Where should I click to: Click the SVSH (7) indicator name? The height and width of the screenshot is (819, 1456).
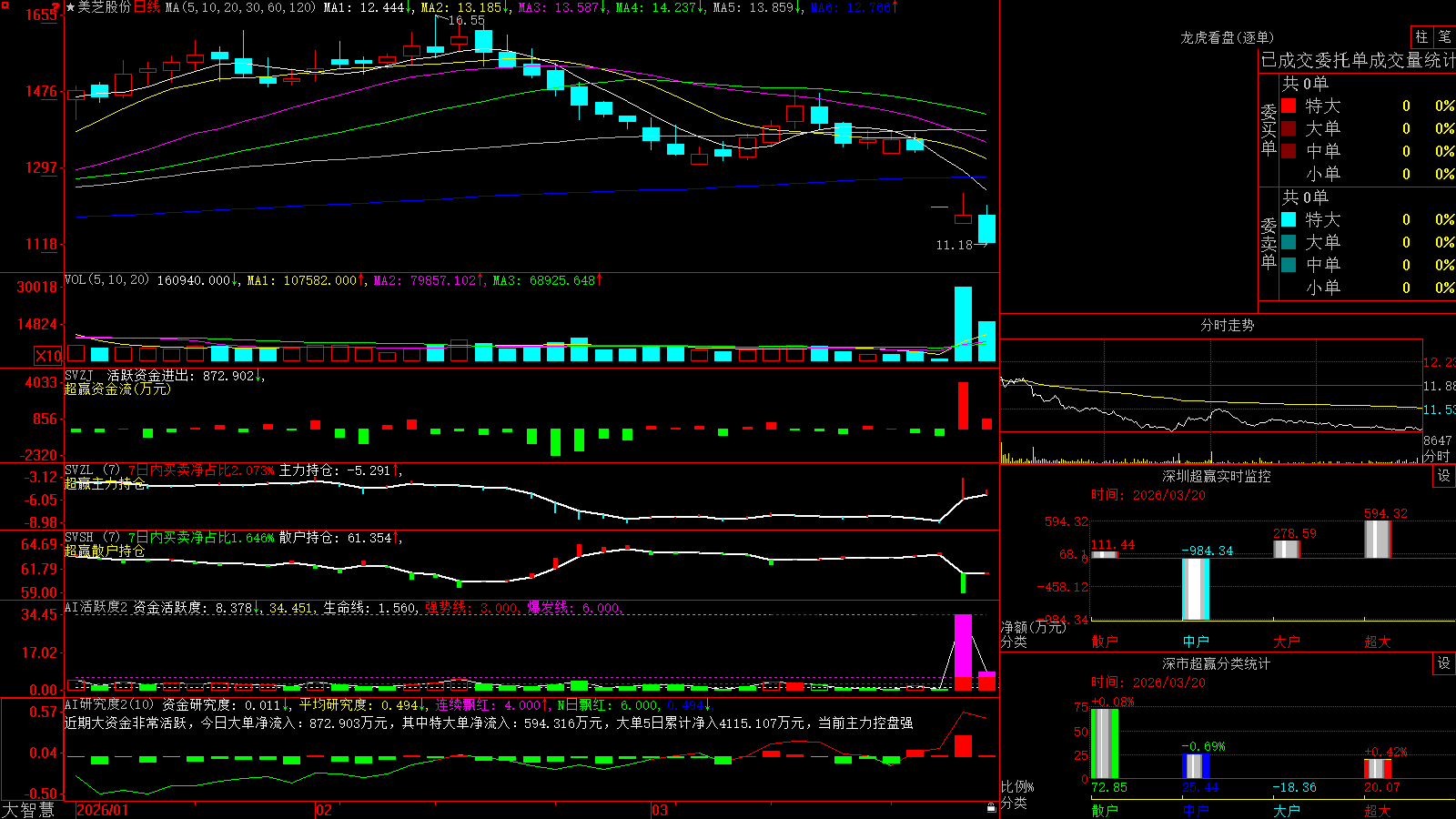click(x=92, y=537)
